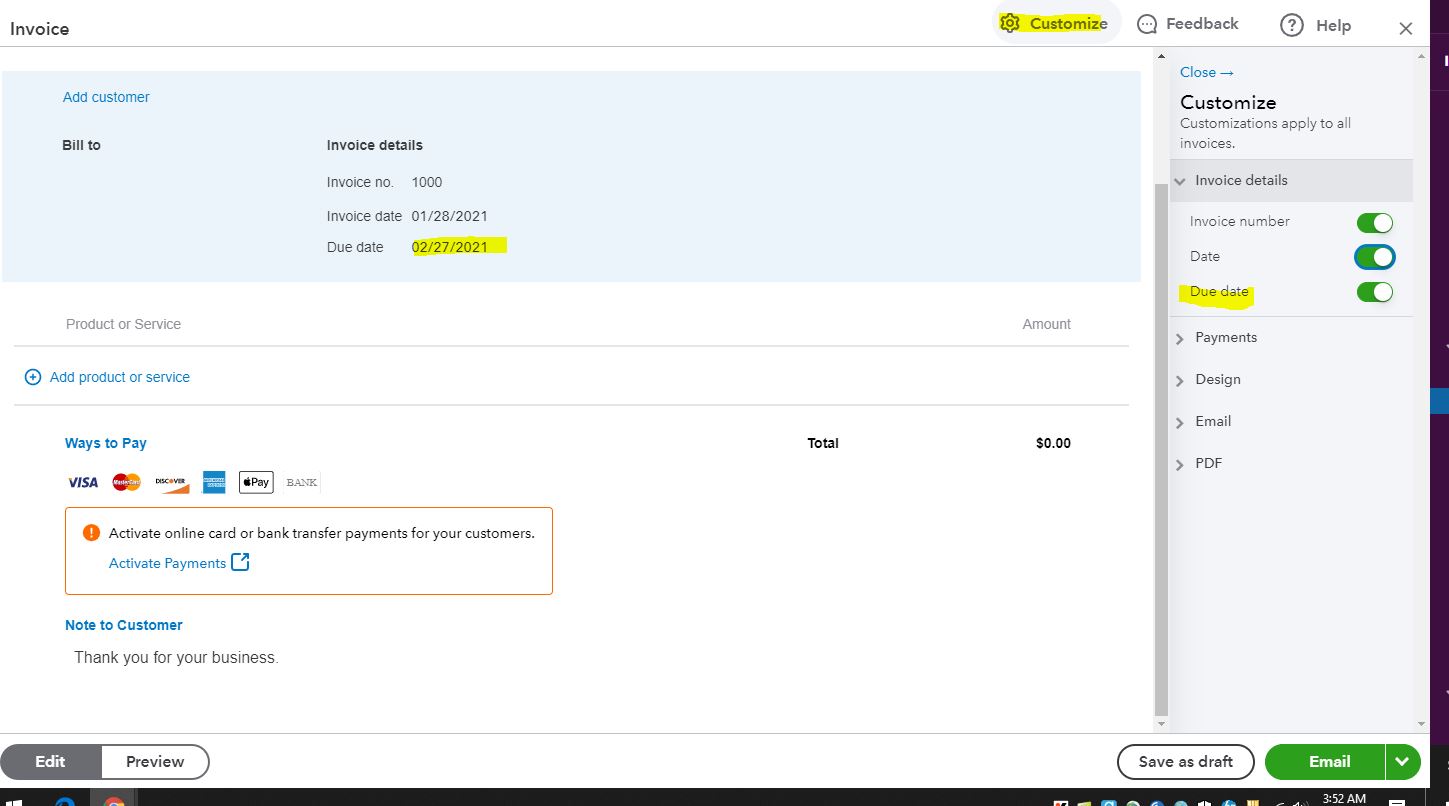Toggle the Date switch in Customize
Screen dimensions: 1449x806
click(1374, 257)
